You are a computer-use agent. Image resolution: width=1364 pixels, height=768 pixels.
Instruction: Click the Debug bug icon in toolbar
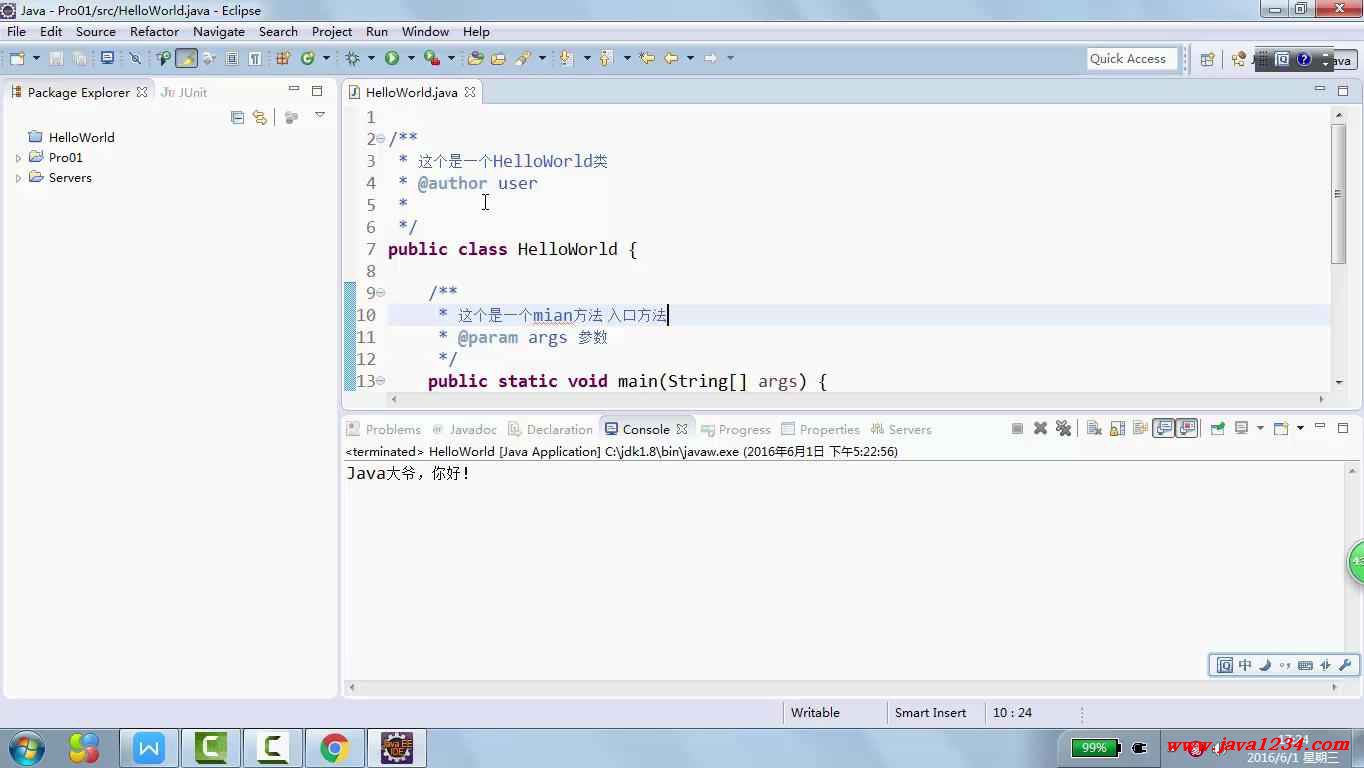(352, 59)
